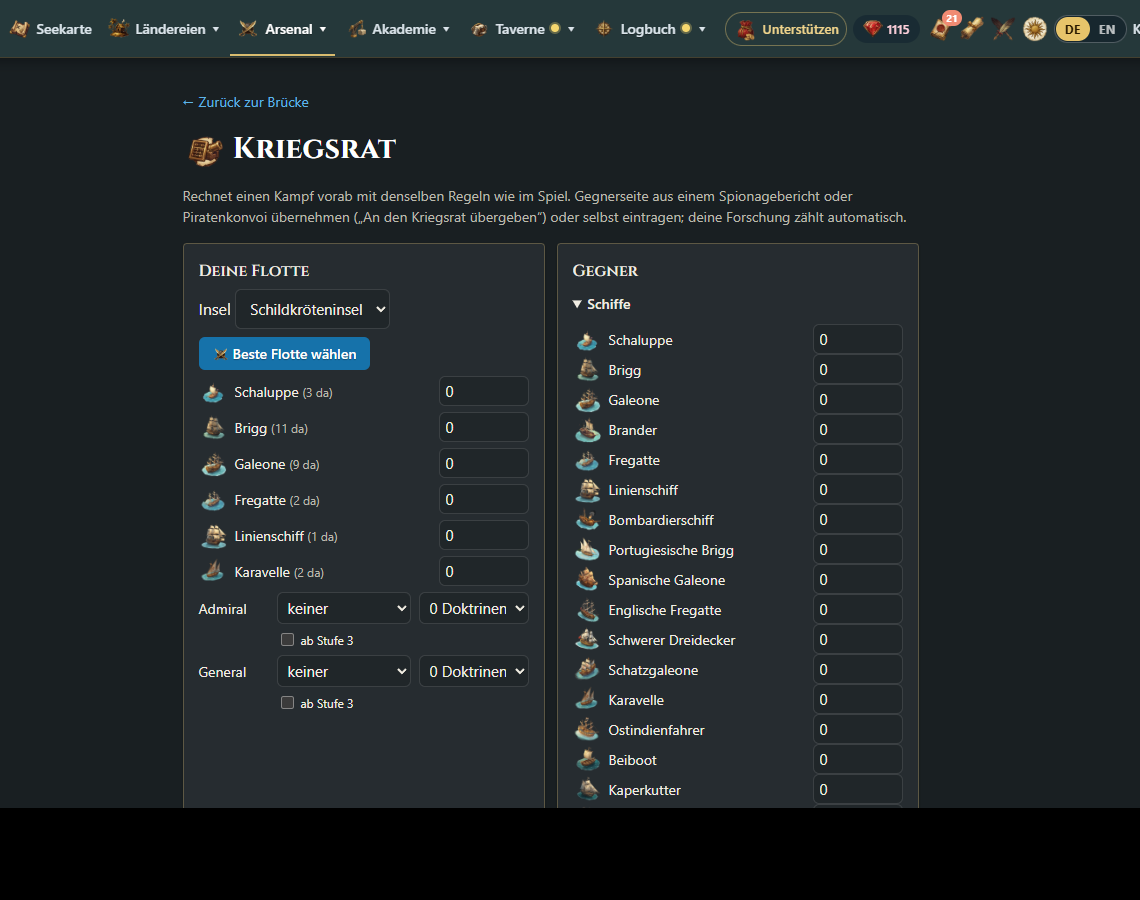1140x900 pixels.
Task: Open the Taverne menu
Action: 522,29
